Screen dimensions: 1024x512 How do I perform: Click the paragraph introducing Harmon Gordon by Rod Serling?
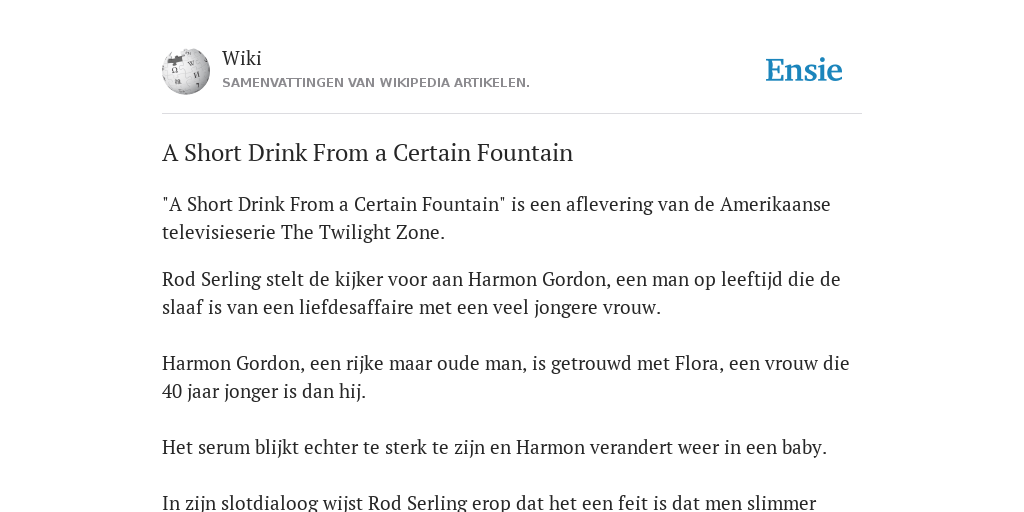(501, 293)
